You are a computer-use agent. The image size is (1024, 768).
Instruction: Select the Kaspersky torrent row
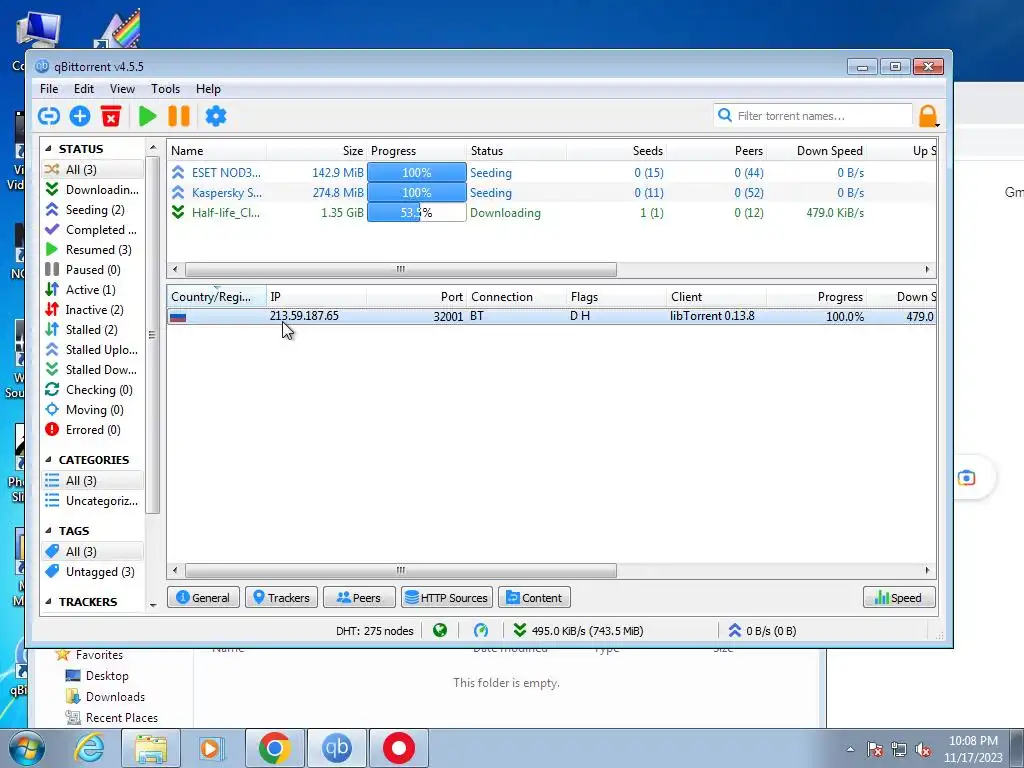(x=551, y=193)
